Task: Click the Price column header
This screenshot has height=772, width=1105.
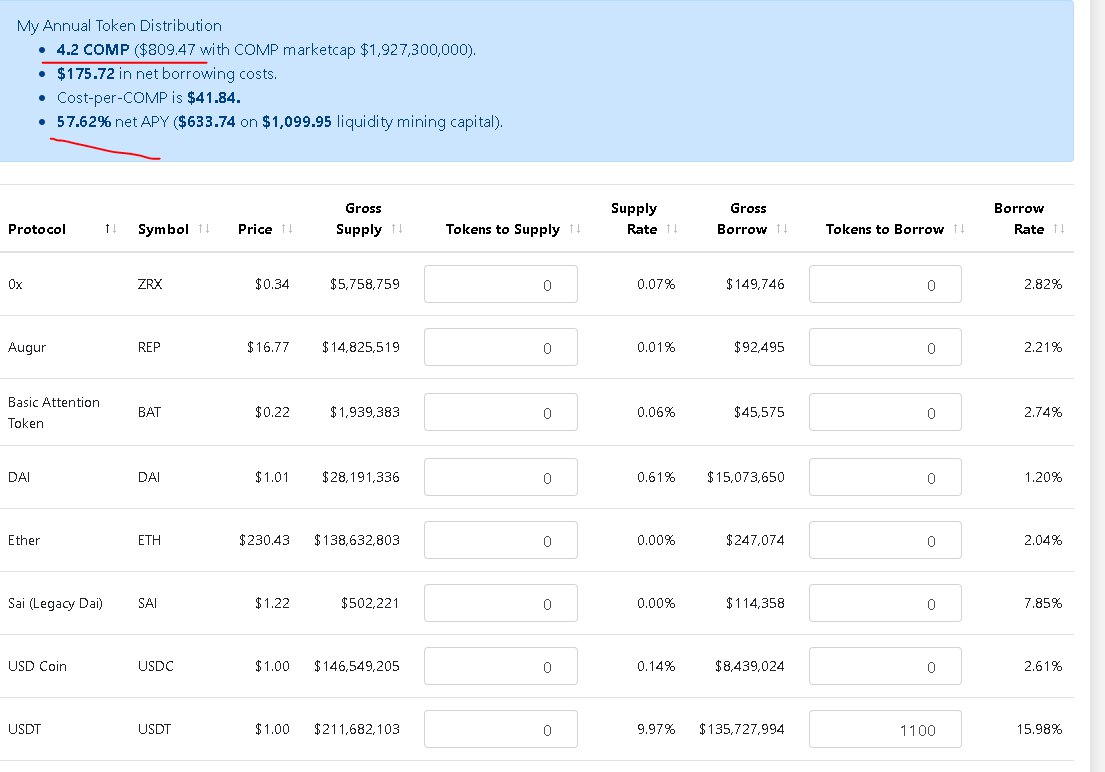Action: pyautogui.click(x=255, y=229)
